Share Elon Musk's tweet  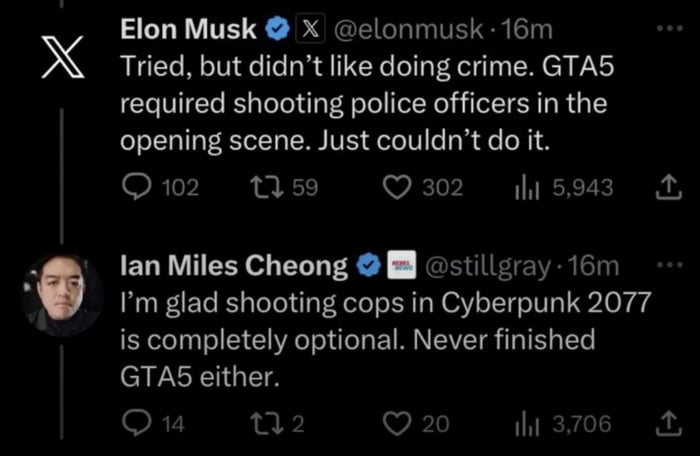[663, 187]
